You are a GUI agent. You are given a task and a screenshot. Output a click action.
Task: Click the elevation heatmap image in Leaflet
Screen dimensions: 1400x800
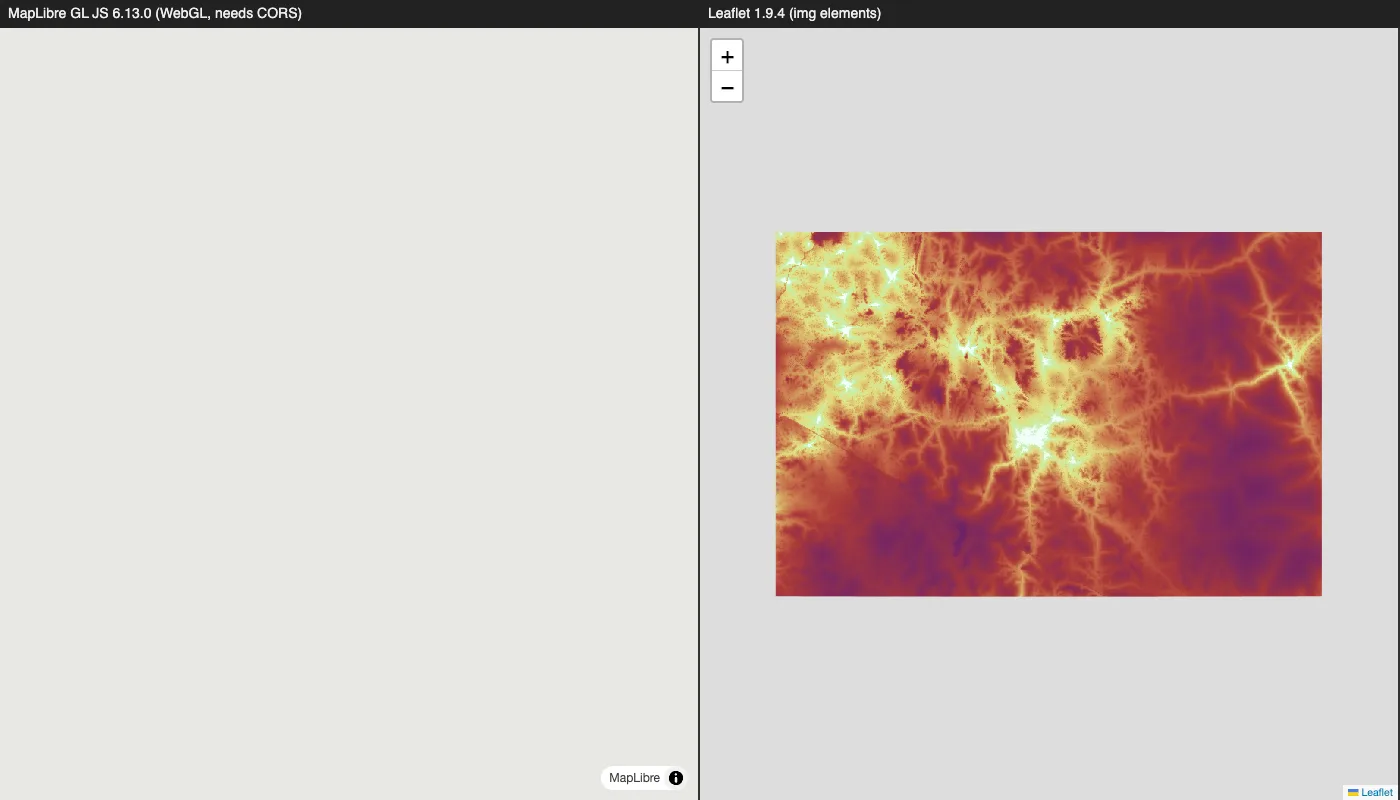tap(1048, 414)
